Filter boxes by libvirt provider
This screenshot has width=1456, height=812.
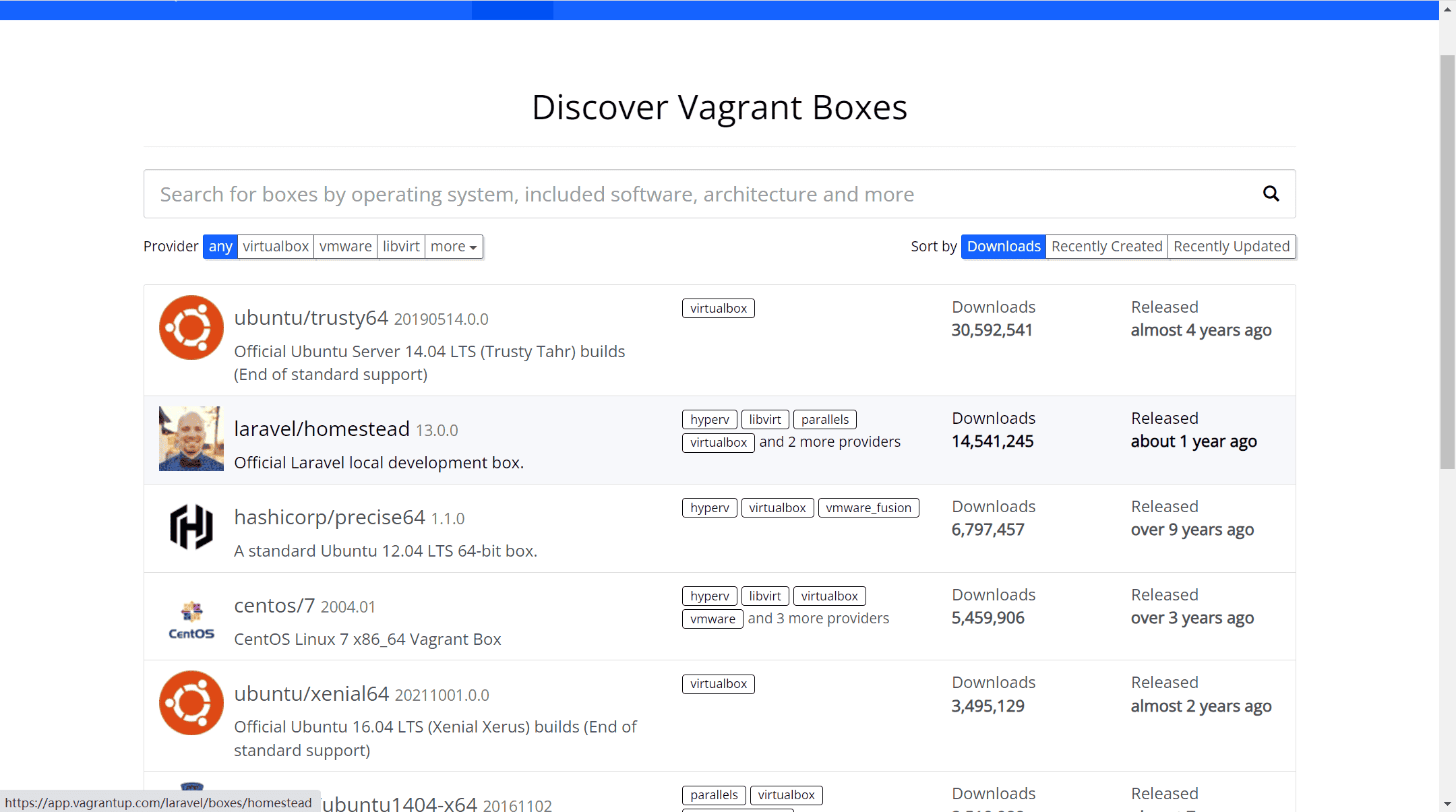401,247
